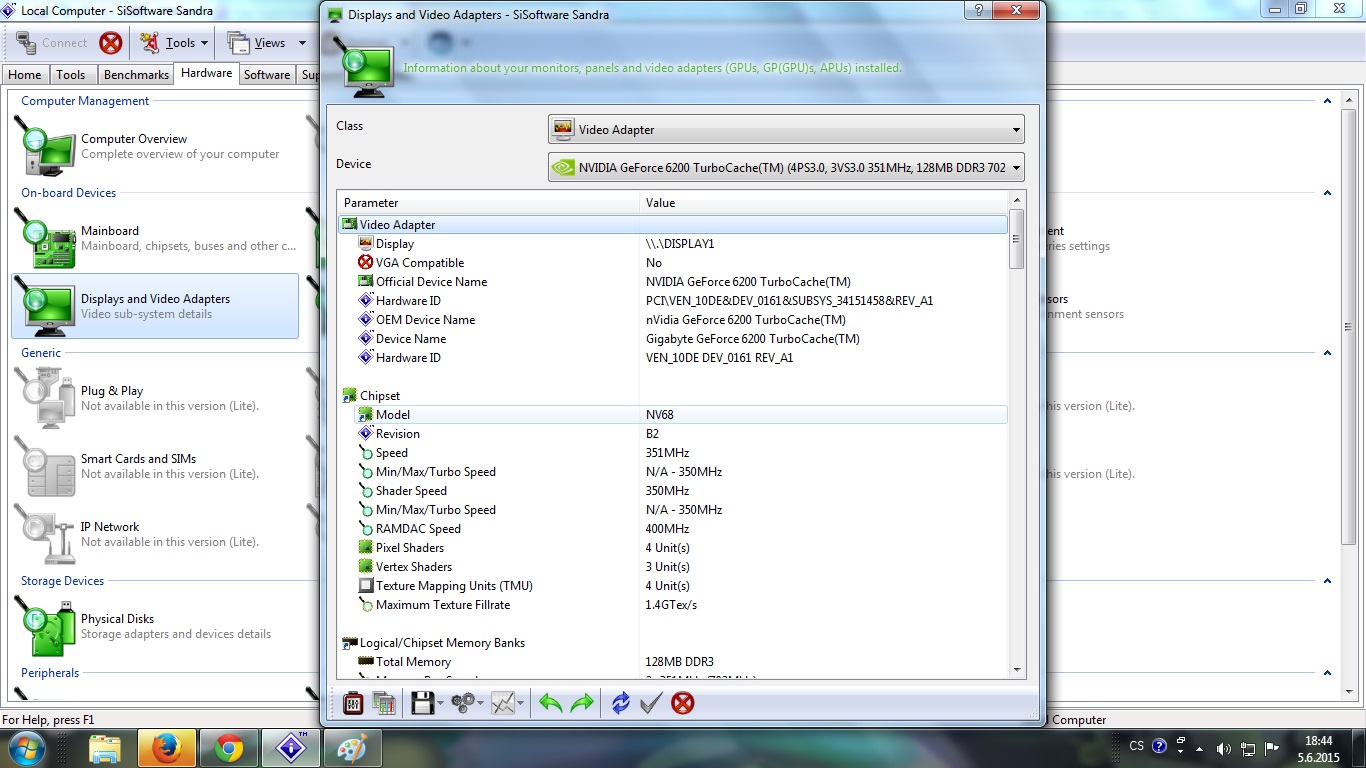Click the dialog scrollbar down arrow
1366x768 pixels.
pyautogui.click(x=1017, y=670)
